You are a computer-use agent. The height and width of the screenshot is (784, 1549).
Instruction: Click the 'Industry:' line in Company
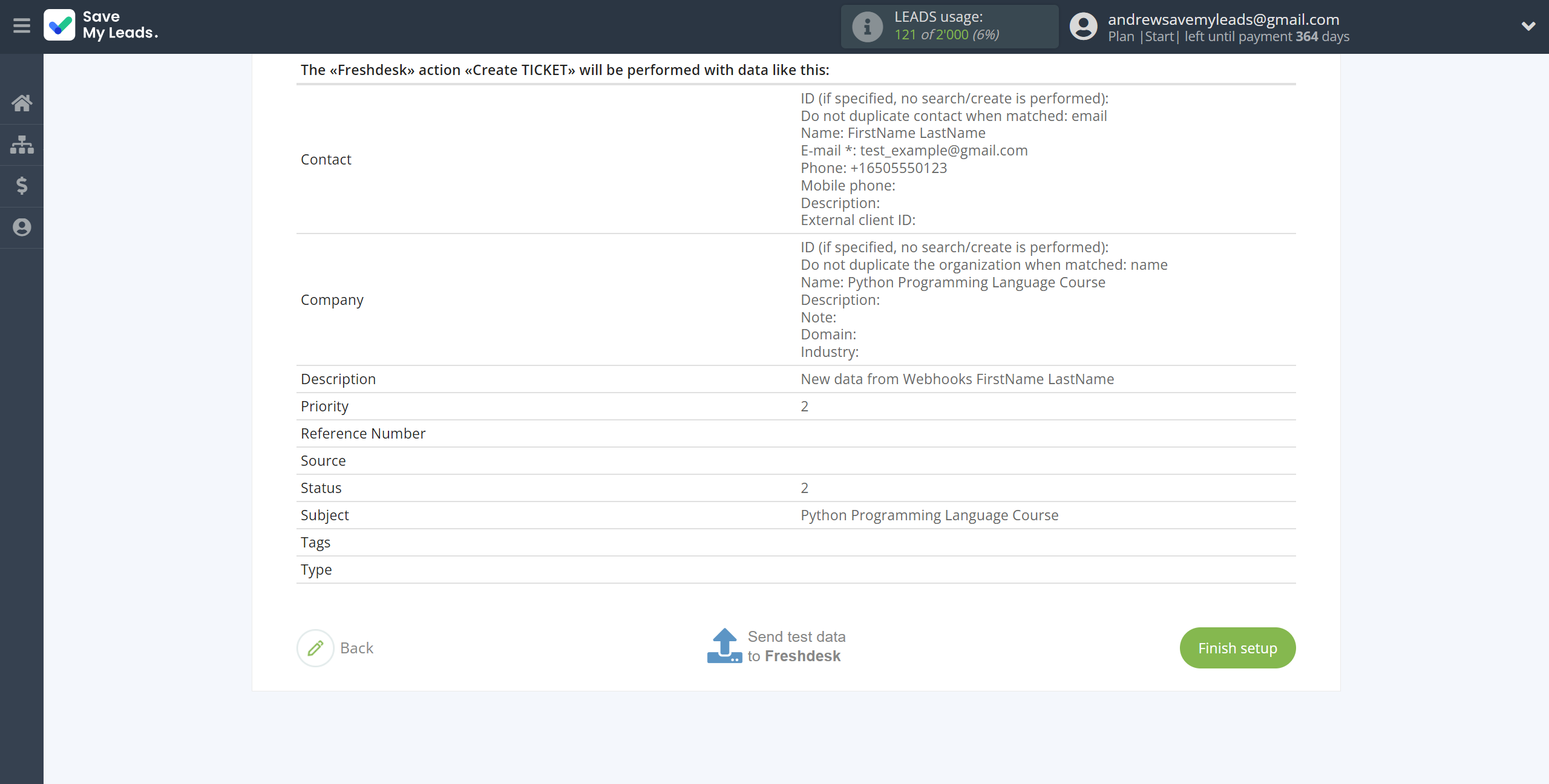coord(830,352)
